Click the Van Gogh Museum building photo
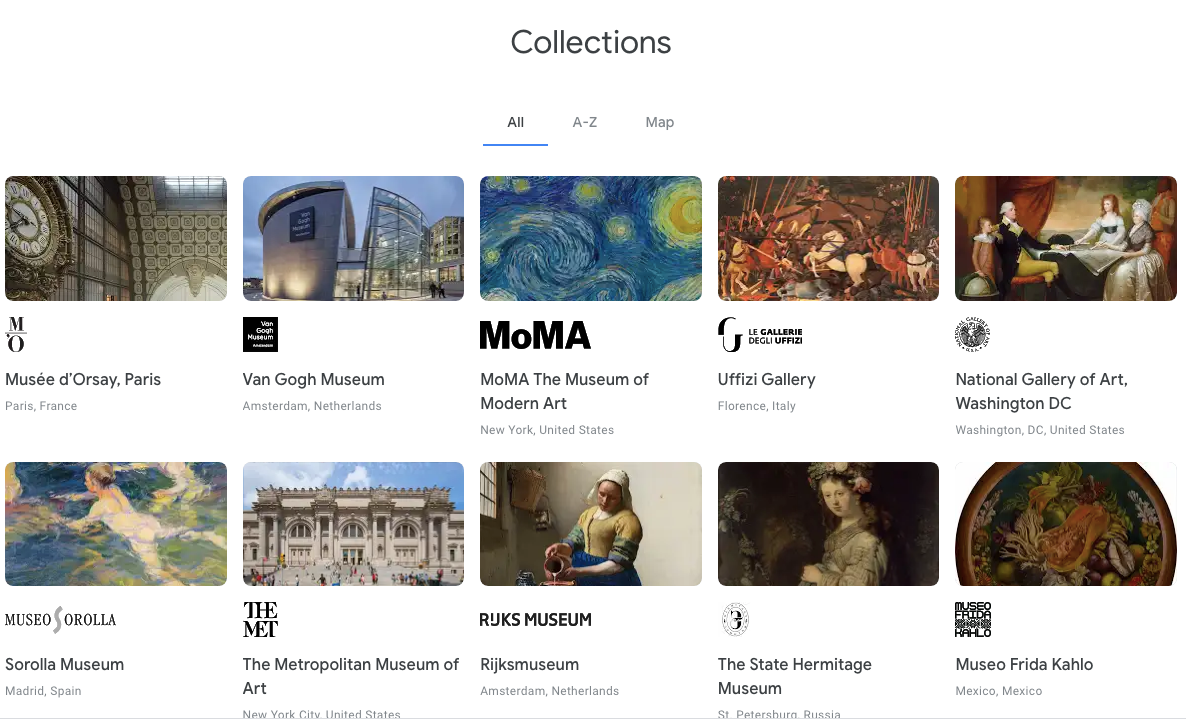 pyautogui.click(x=353, y=238)
